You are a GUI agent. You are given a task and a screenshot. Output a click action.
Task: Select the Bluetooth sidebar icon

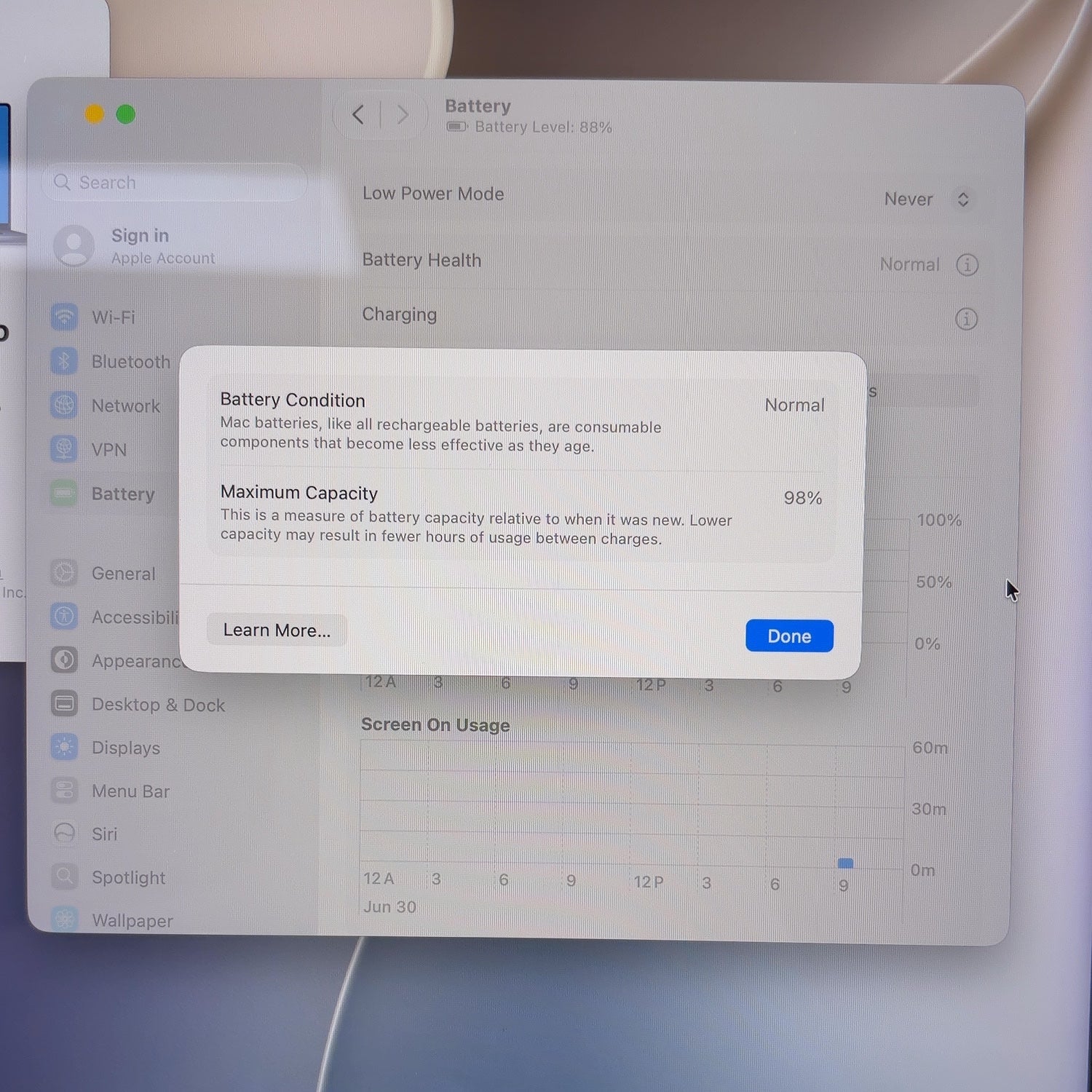tap(64, 361)
